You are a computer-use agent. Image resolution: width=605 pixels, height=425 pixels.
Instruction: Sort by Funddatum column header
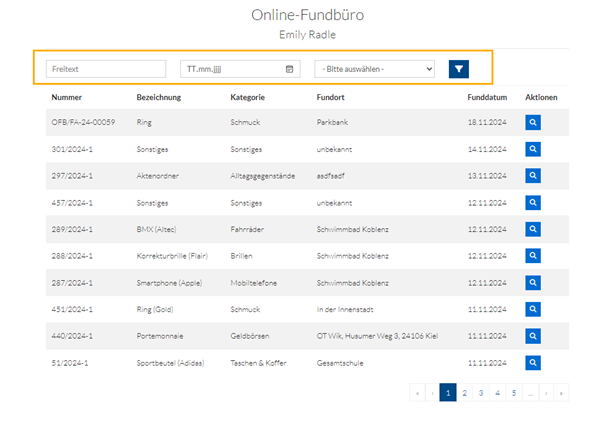[x=487, y=97]
